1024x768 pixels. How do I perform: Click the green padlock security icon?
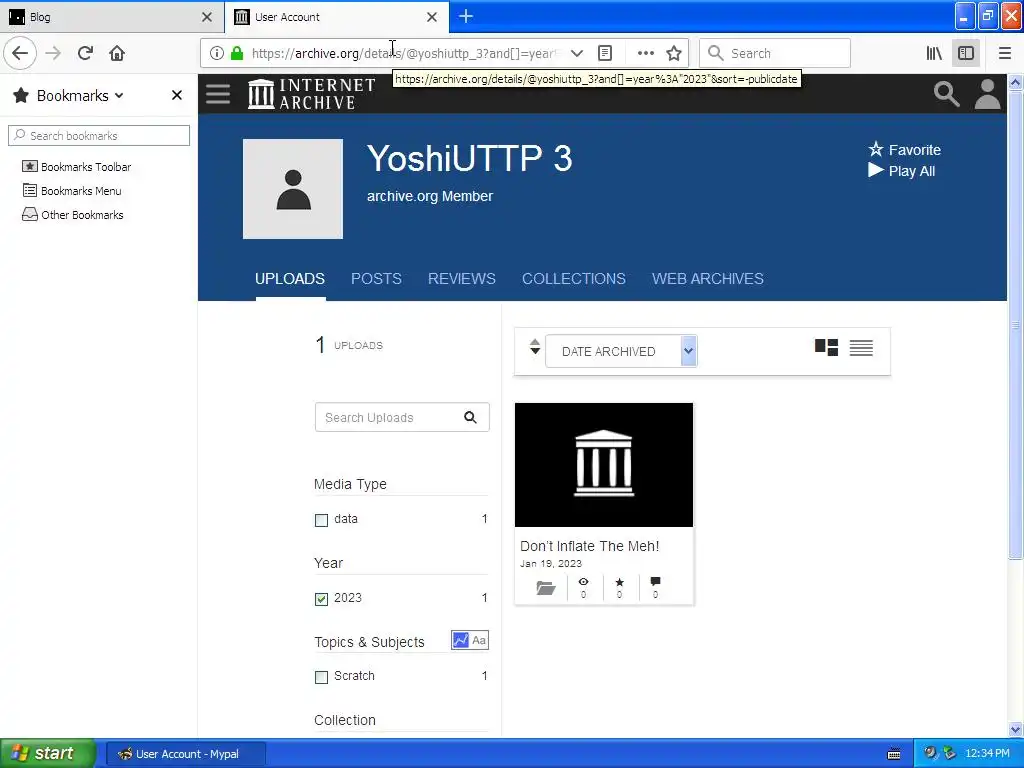click(237, 53)
